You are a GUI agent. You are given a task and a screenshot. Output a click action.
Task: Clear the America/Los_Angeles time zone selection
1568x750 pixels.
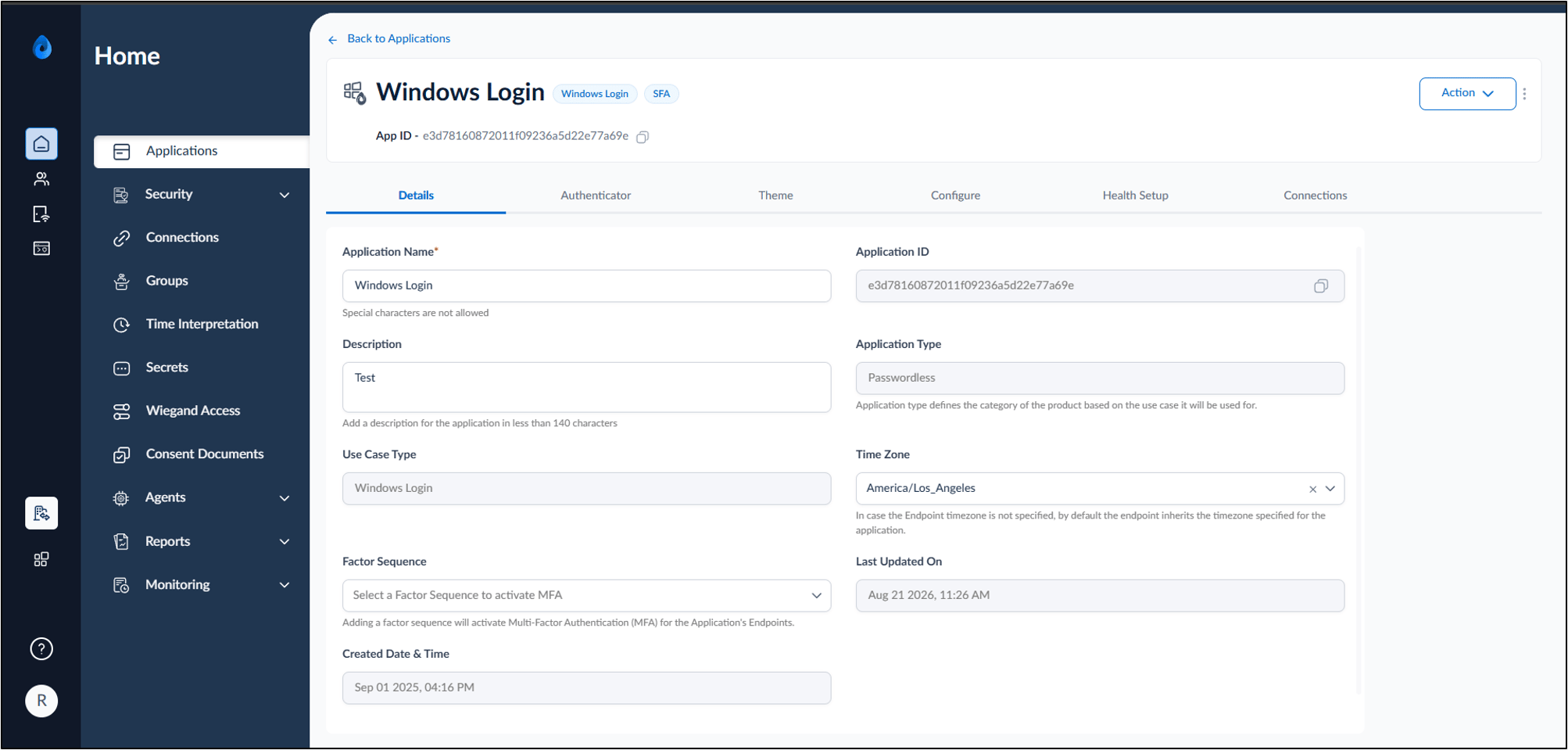(x=1313, y=490)
